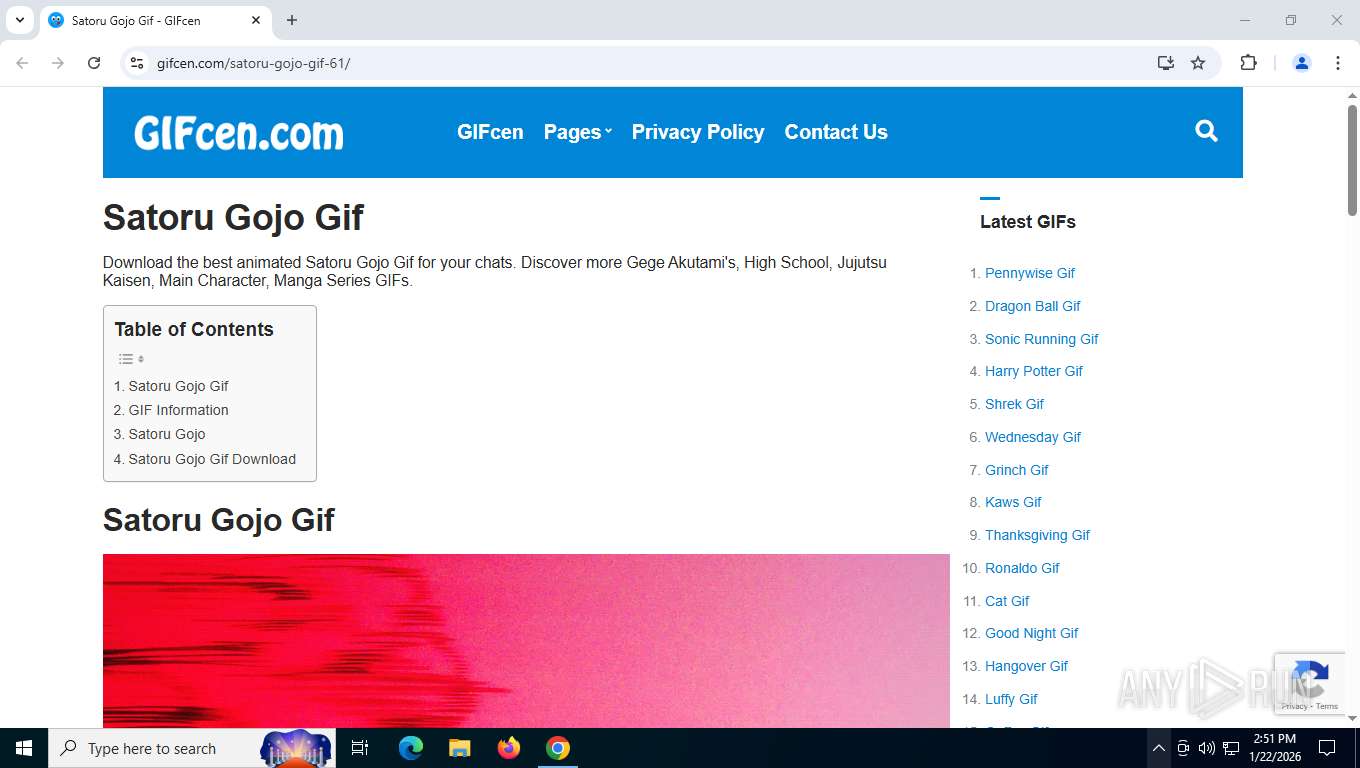1360x768 pixels.
Task: View site information icon in address bar
Action: (137, 63)
